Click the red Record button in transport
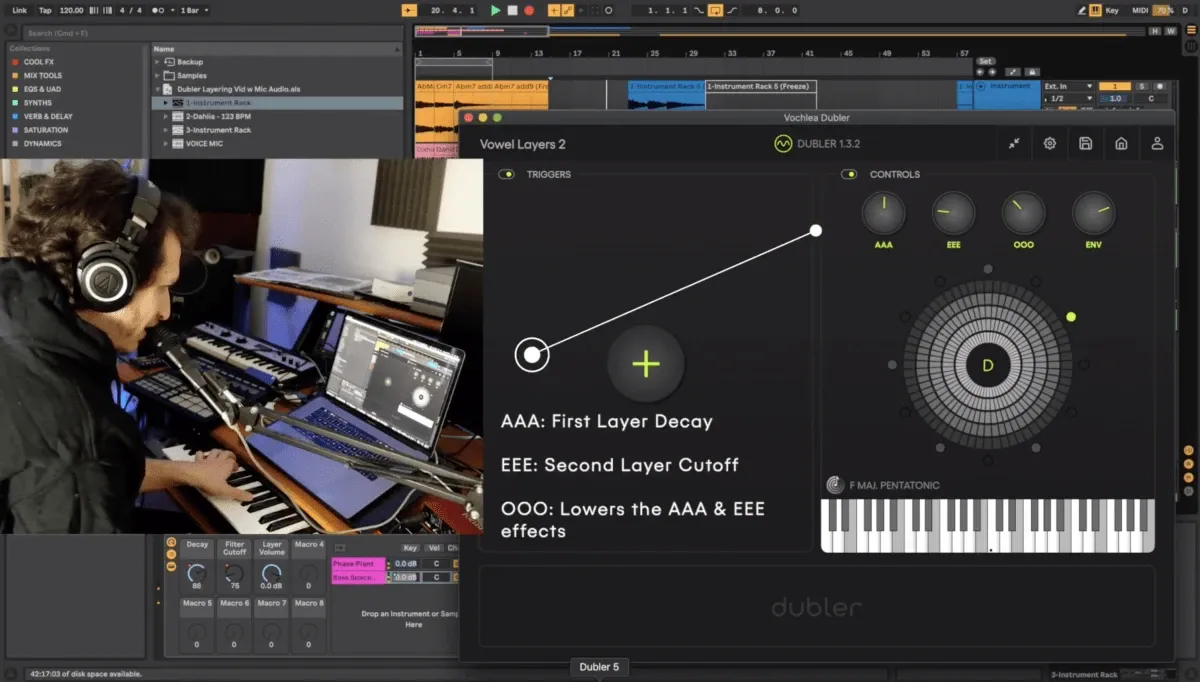This screenshot has width=1200, height=682. click(529, 10)
